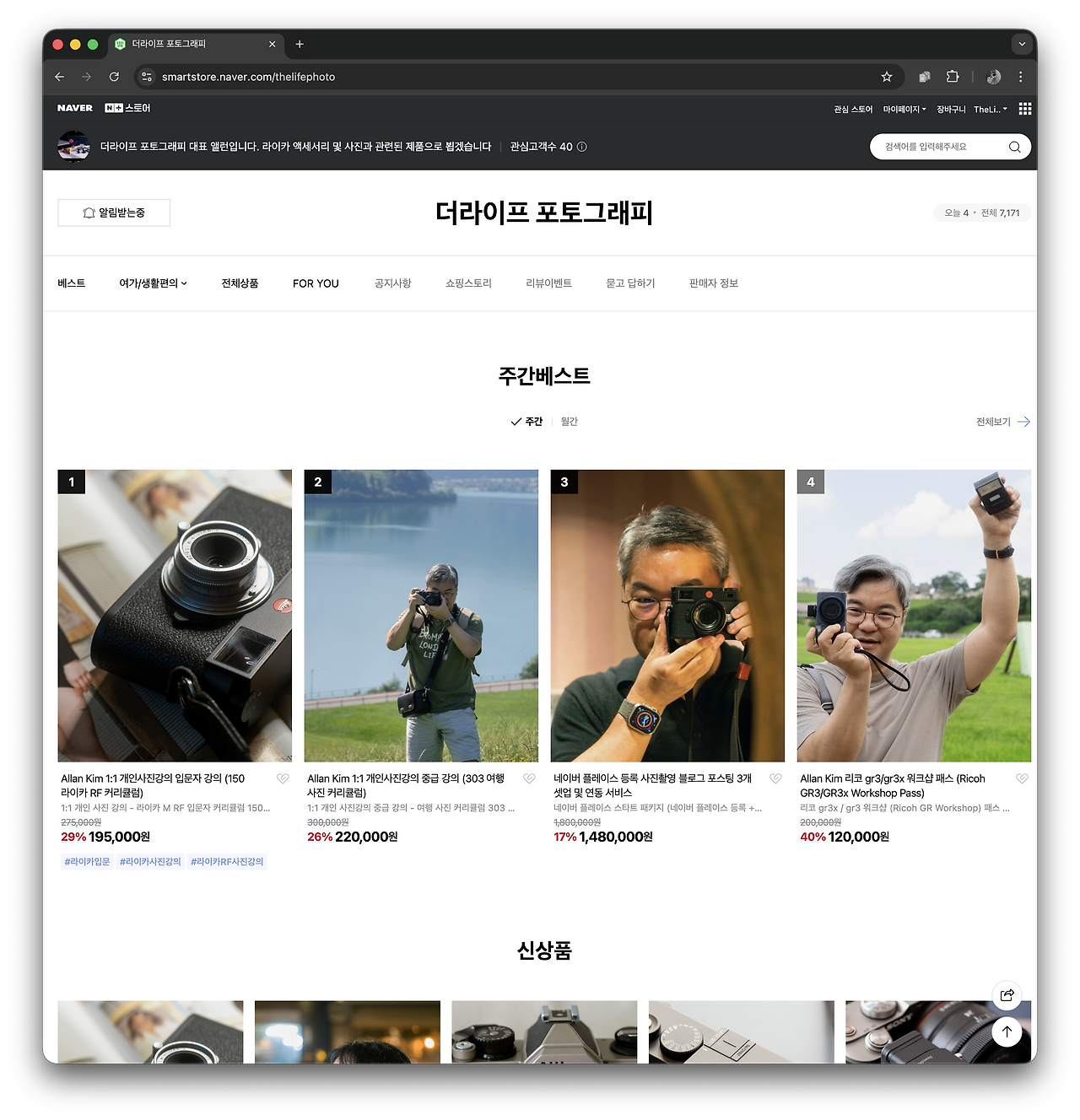Open the browser extensions puzzle icon
1080x1120 pixels.
[x=953, y=77]
